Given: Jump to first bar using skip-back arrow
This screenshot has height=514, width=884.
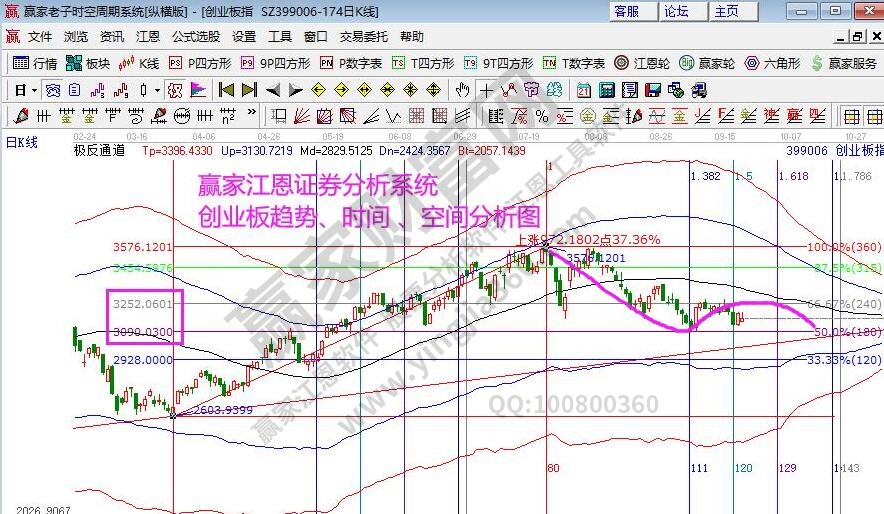Looking at the screenshot, I should point(226,90).
